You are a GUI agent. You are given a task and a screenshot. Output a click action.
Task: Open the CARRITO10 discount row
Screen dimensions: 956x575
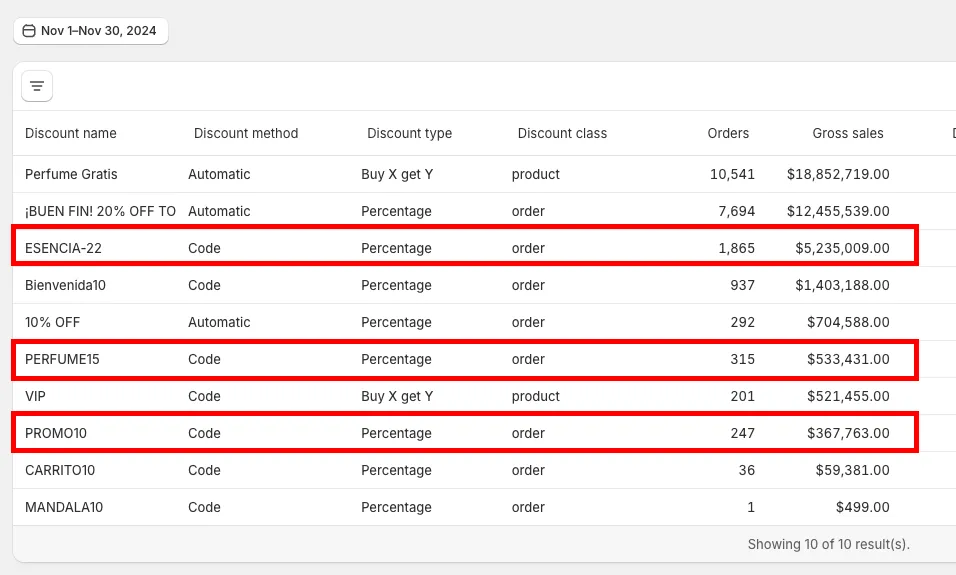coord(60,470)
